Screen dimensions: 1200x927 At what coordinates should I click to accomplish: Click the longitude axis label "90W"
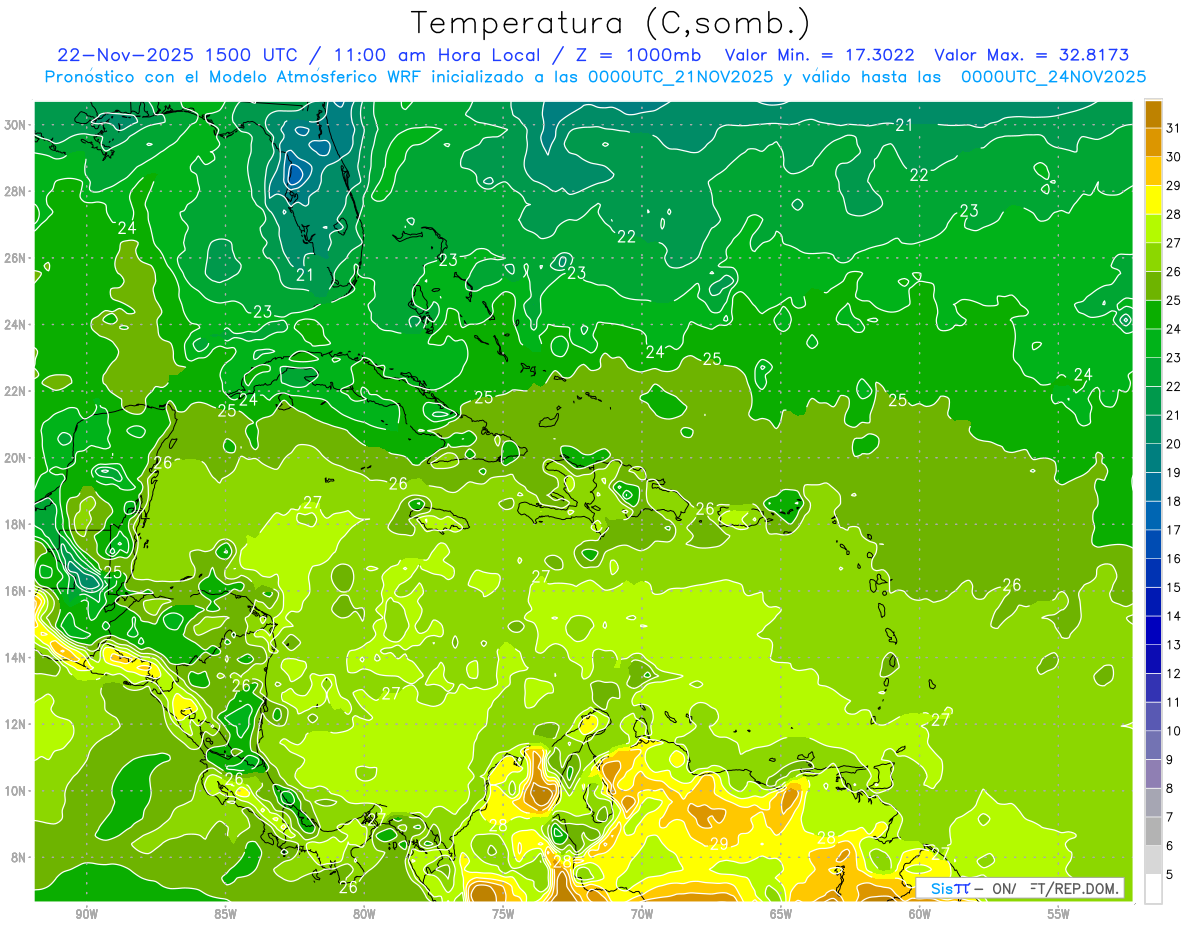pyautogui.click(x=86, y=914)
